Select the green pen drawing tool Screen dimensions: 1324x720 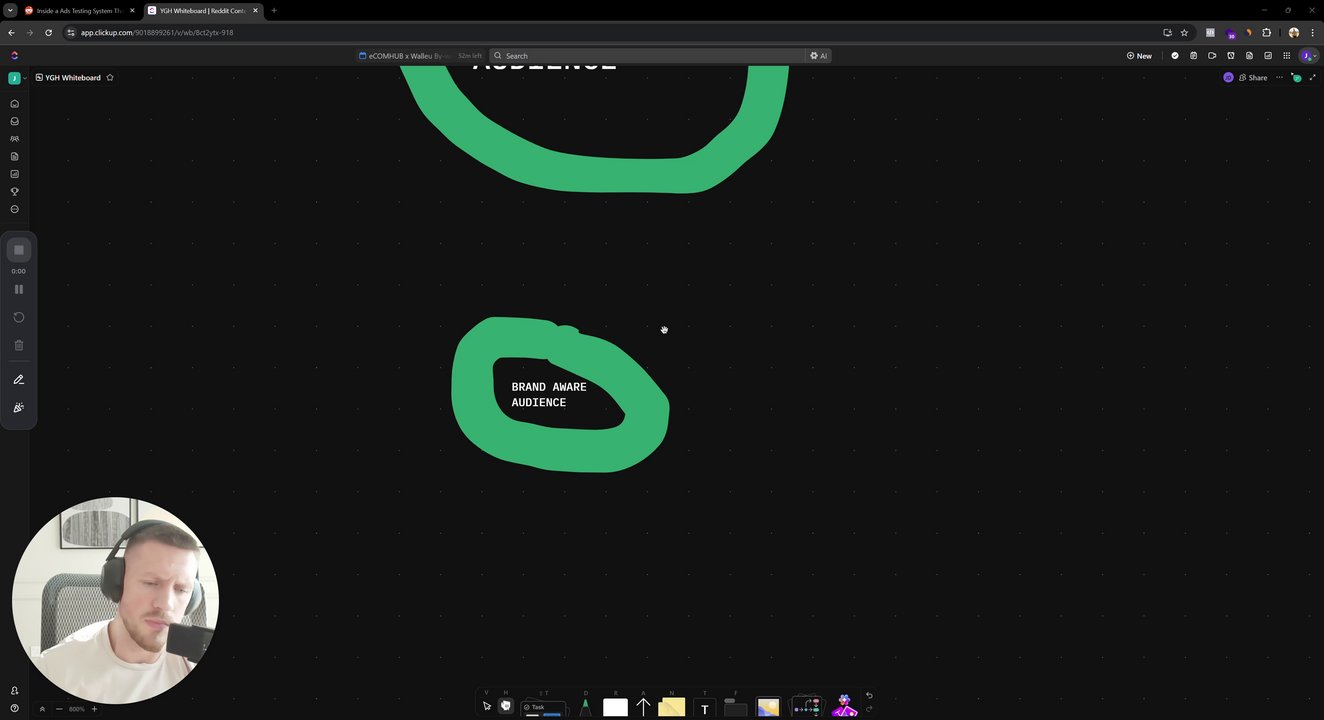585,707
